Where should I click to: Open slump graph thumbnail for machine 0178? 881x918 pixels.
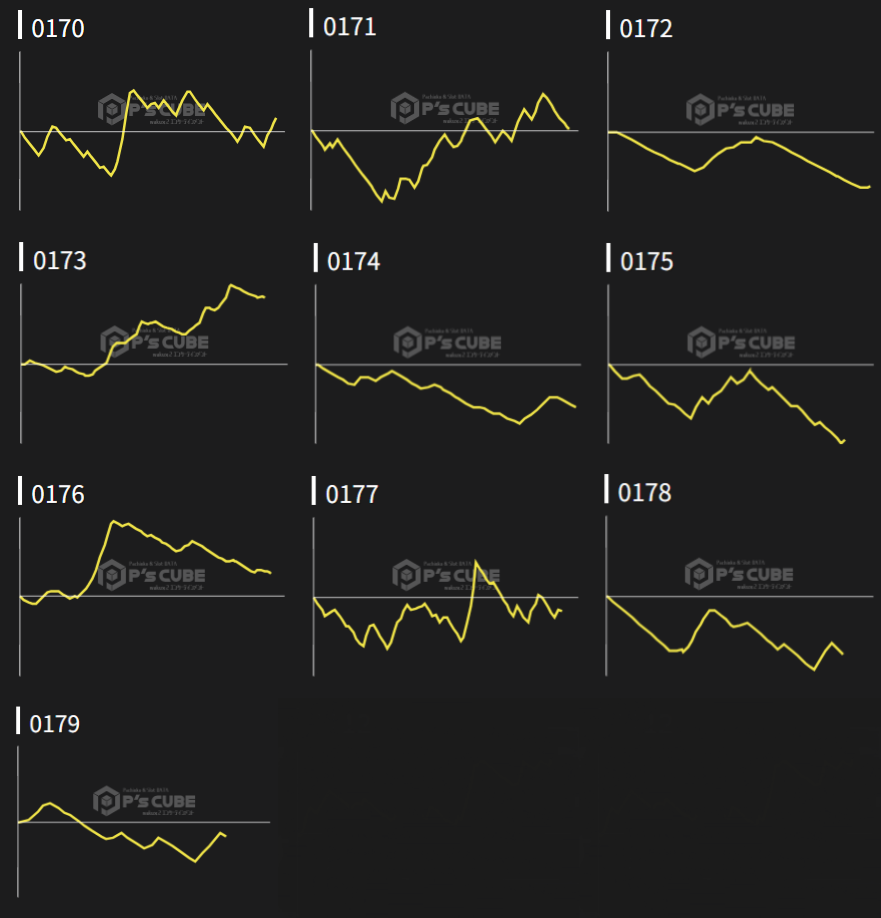click(x=739, y=596)
